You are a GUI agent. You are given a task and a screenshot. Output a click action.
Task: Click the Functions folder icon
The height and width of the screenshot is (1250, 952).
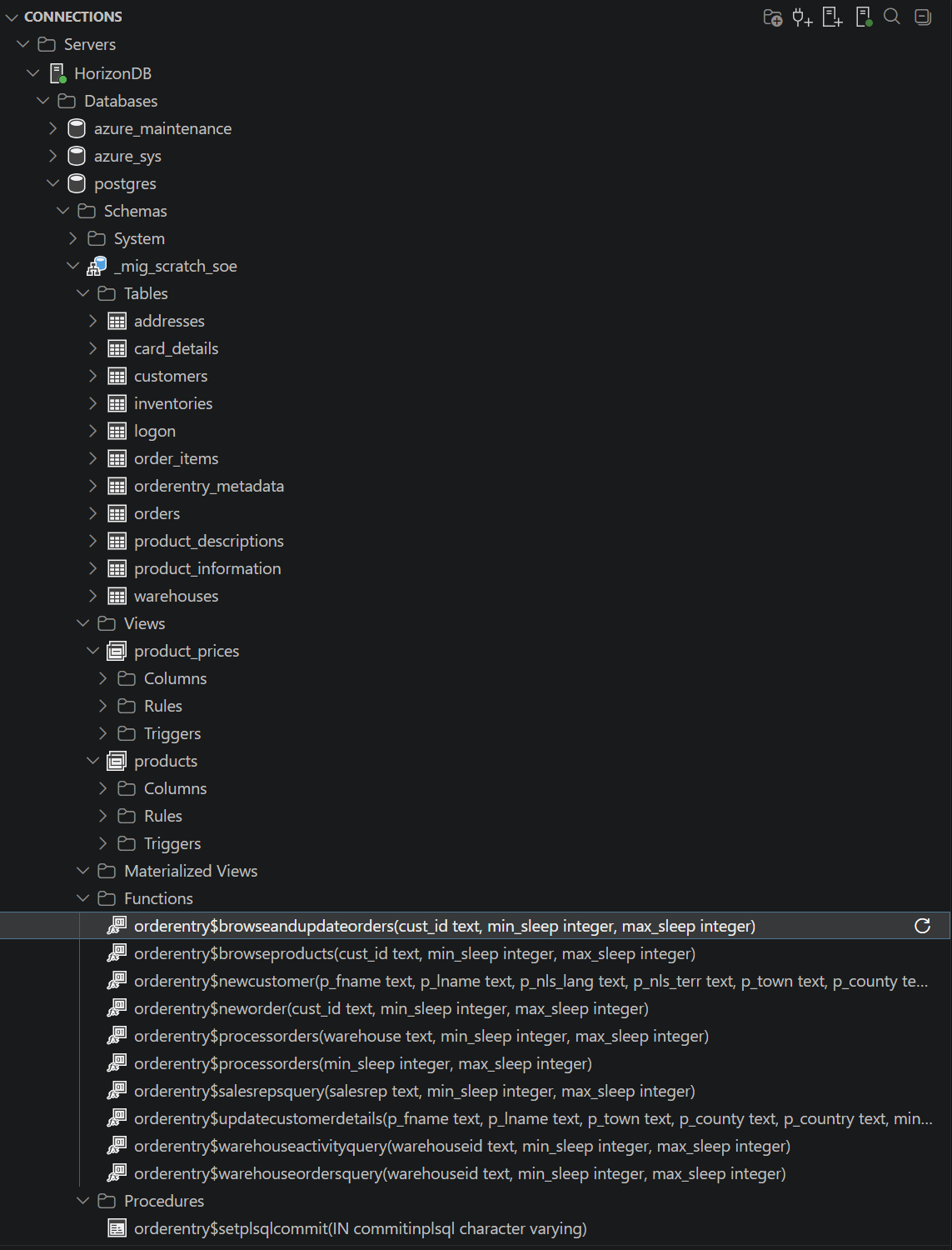point(107,898)
